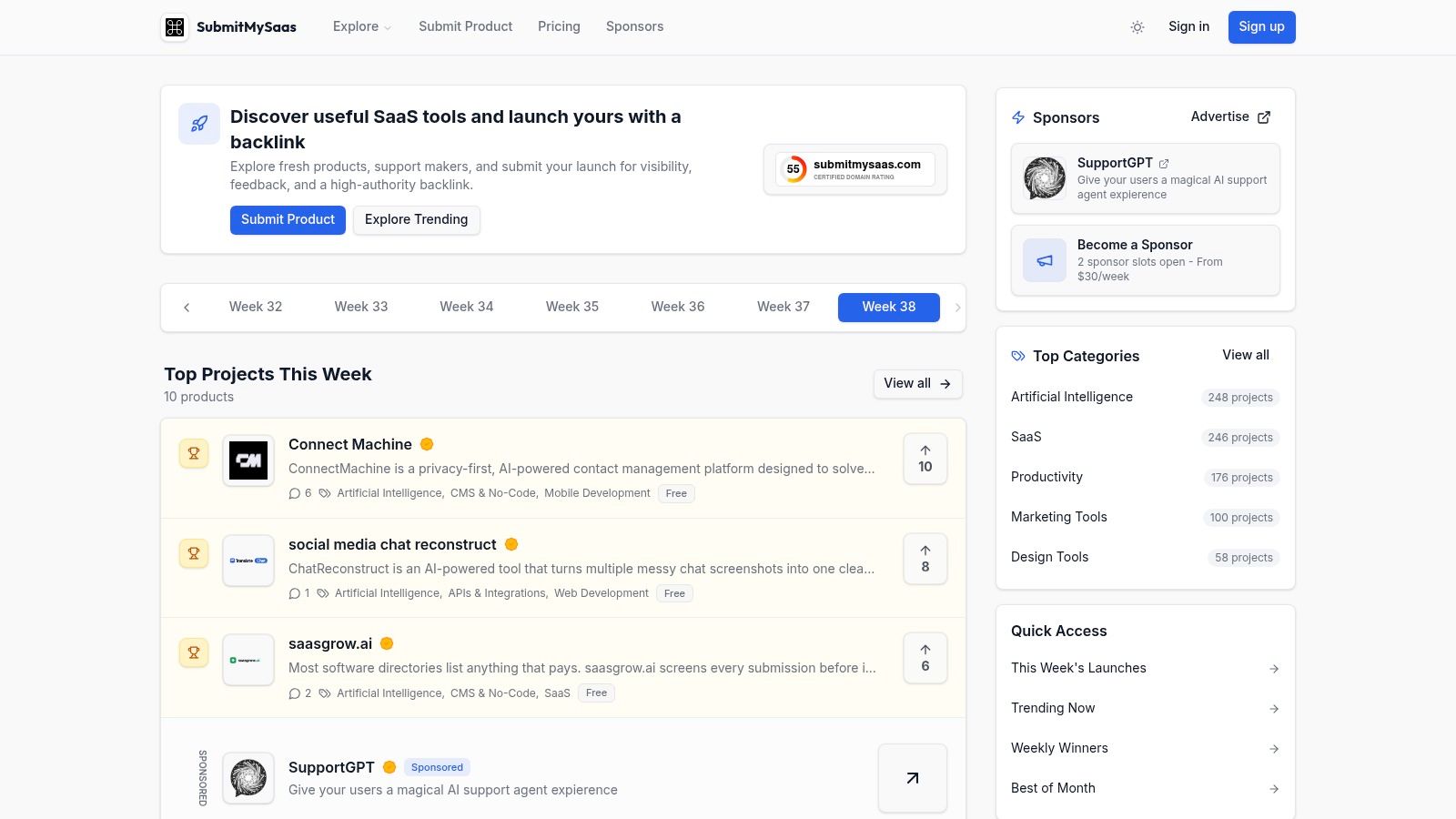
Task: Expand the Explore dropdown menu
Action: (362, 26)
